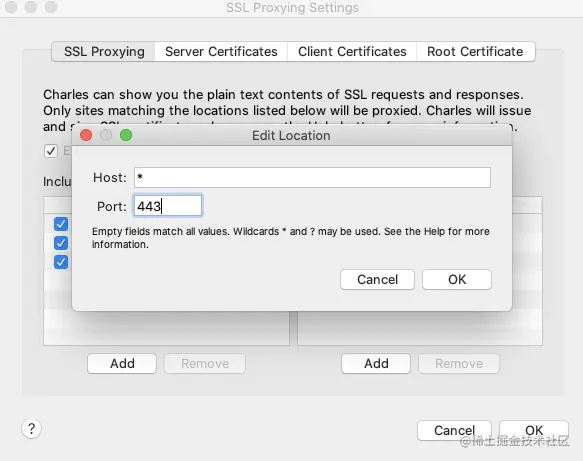The width and height of the screenshot is (583, 461).
Task: Cancel the Edit Location dialog
Action: [x=377, y=279]
